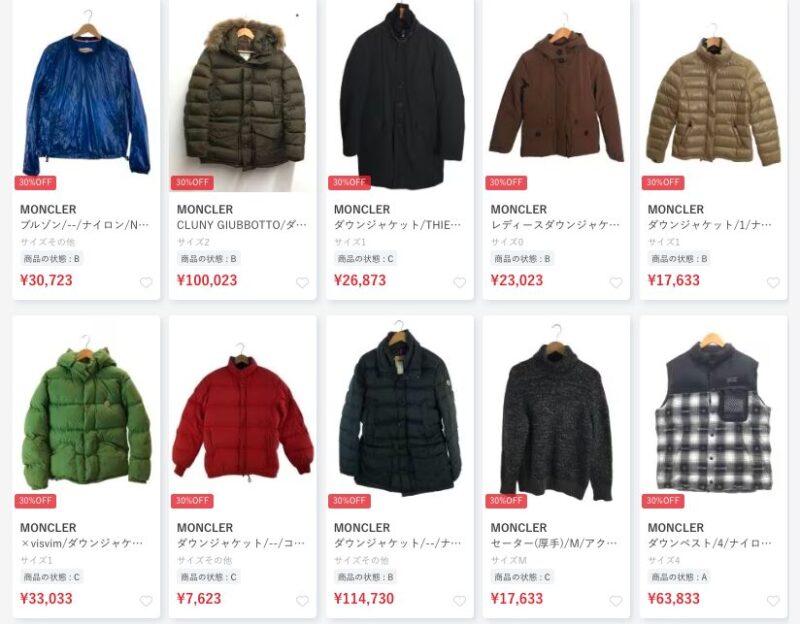The height and width of the screenshot is (624, 800).
Task: Add ¥26,873 black down coat to favorites
Action: coord(460,282)
